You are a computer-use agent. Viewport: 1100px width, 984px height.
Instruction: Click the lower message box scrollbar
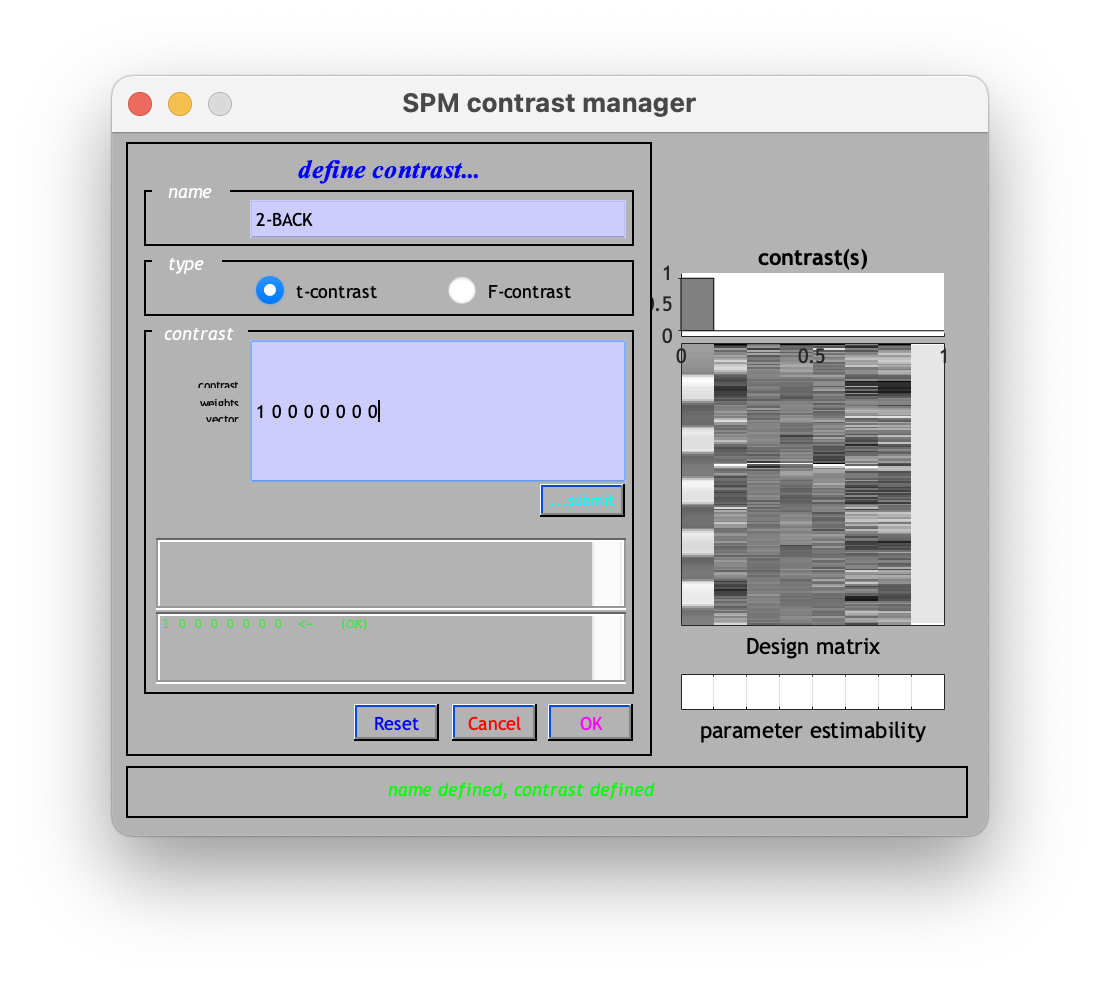click(608, 647)
